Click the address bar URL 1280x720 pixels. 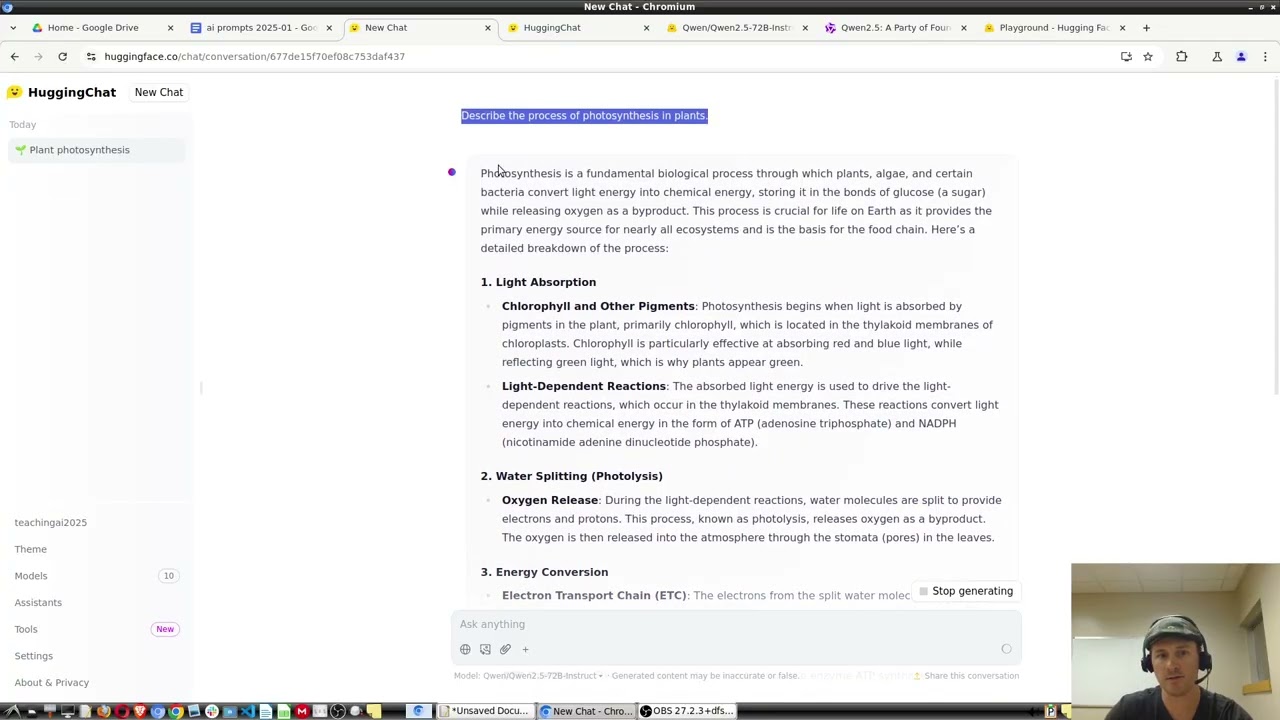[254, 57]
